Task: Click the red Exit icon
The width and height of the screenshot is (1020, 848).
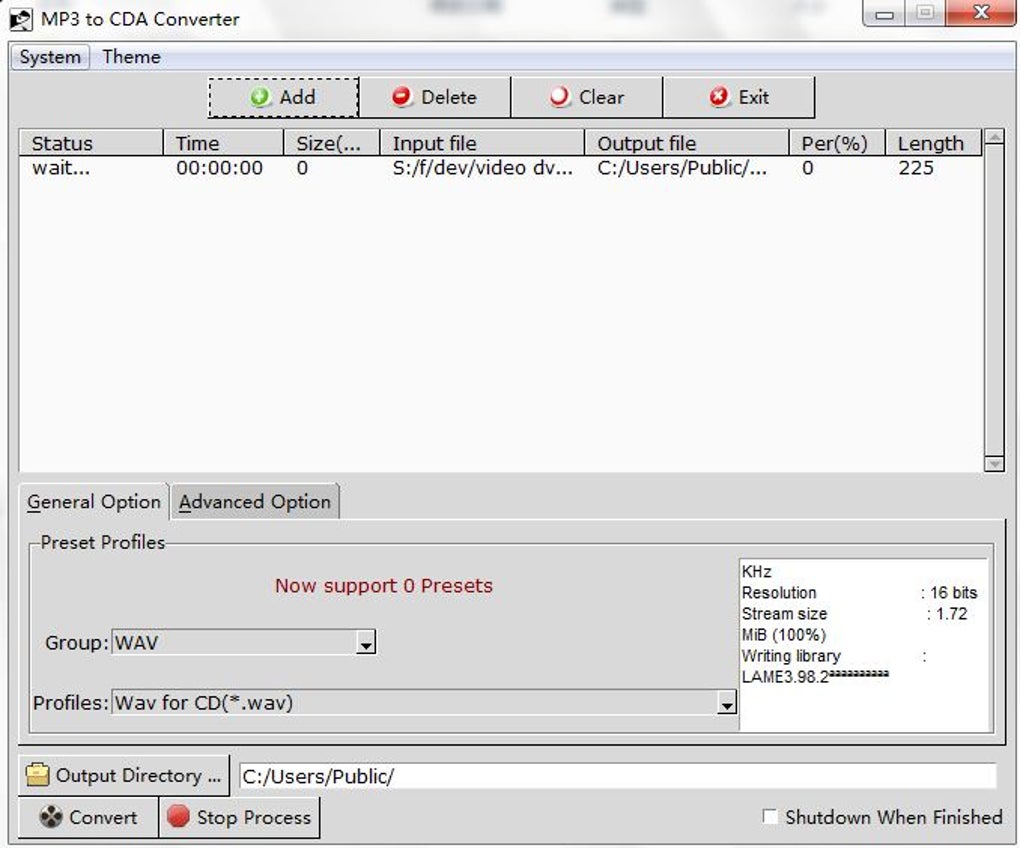Action: pyautogui.click(x=719, y=97)
